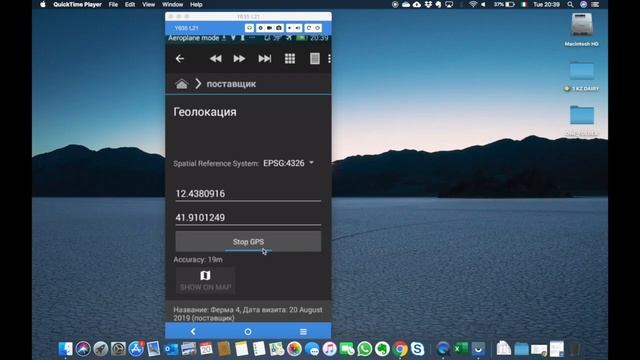This screenshot has height=360, width=640.
Task: Open Outlook from the Dock
Action: (171, 349)
